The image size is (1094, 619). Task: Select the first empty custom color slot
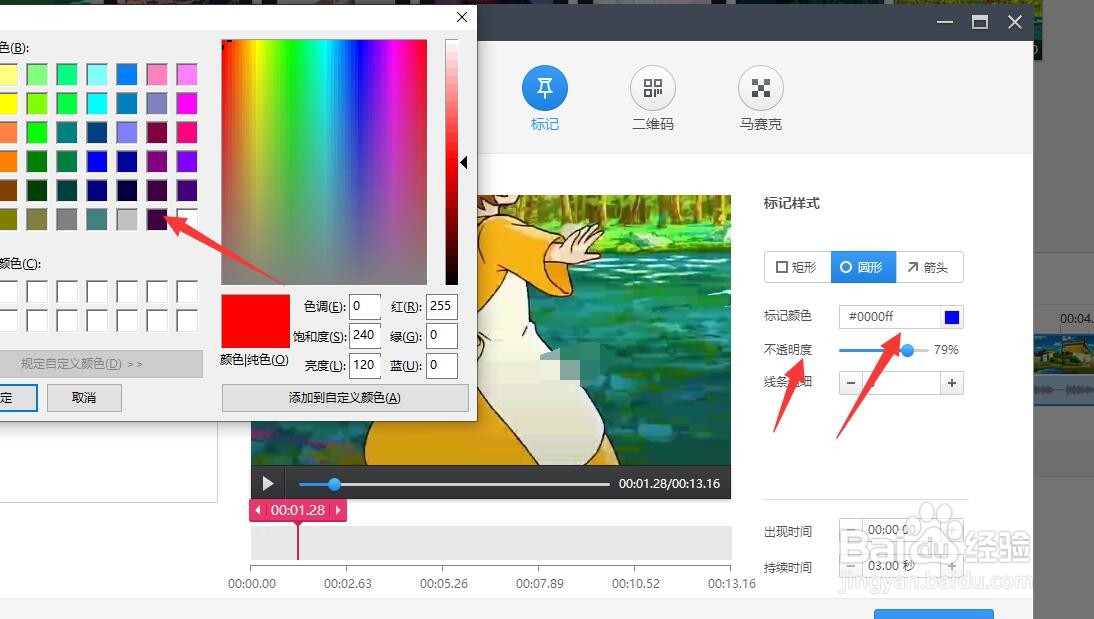tap(7, 292)
